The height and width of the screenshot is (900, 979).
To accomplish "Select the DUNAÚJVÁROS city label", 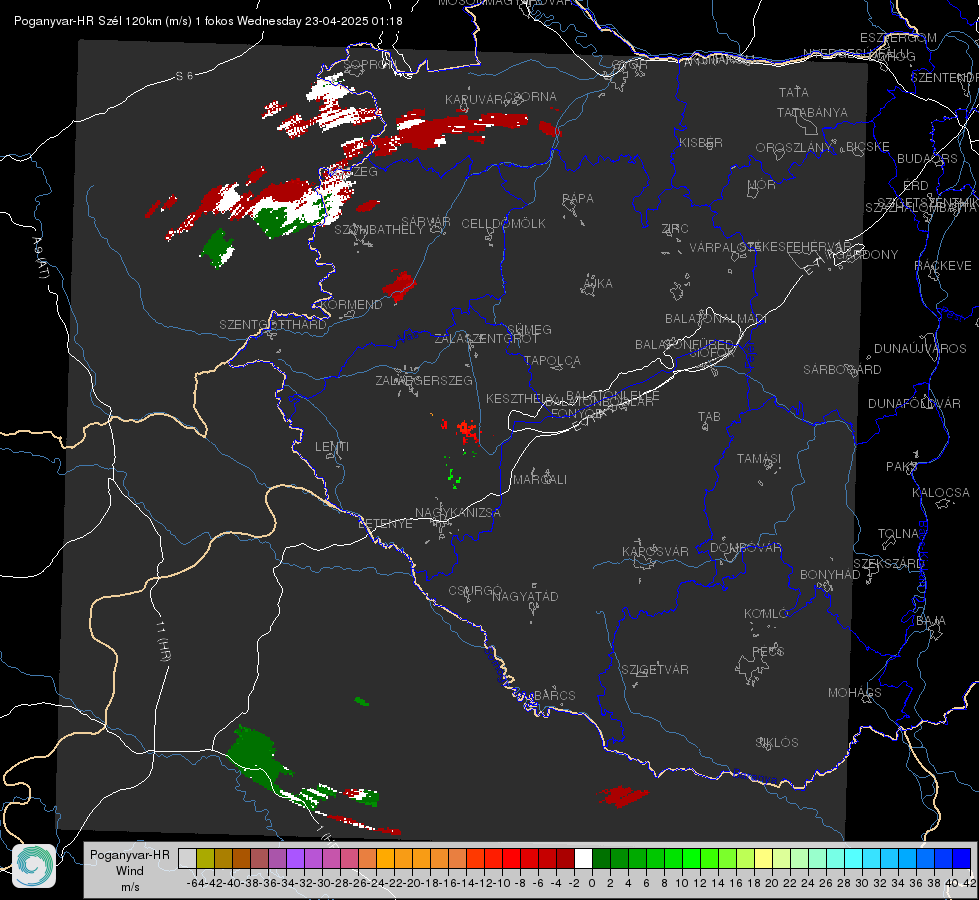I will click(x=920, y=349).
